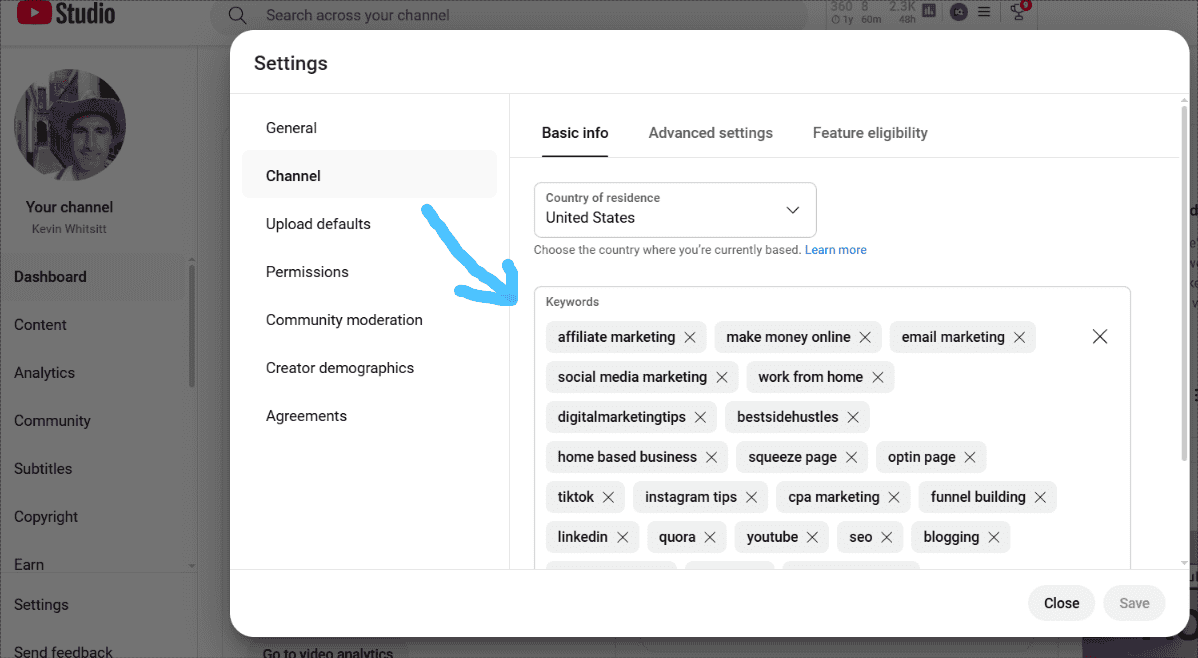Click the search magnifier icon
Viewport: 1198px width, 658px height.
click(238, 15)
